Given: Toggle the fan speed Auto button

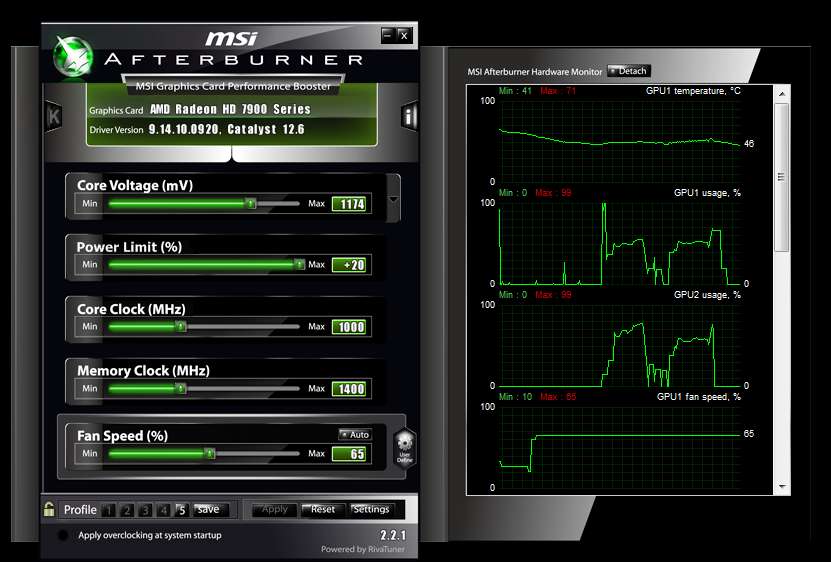Looking at the screenshot, I should click(x=355, y=435).
